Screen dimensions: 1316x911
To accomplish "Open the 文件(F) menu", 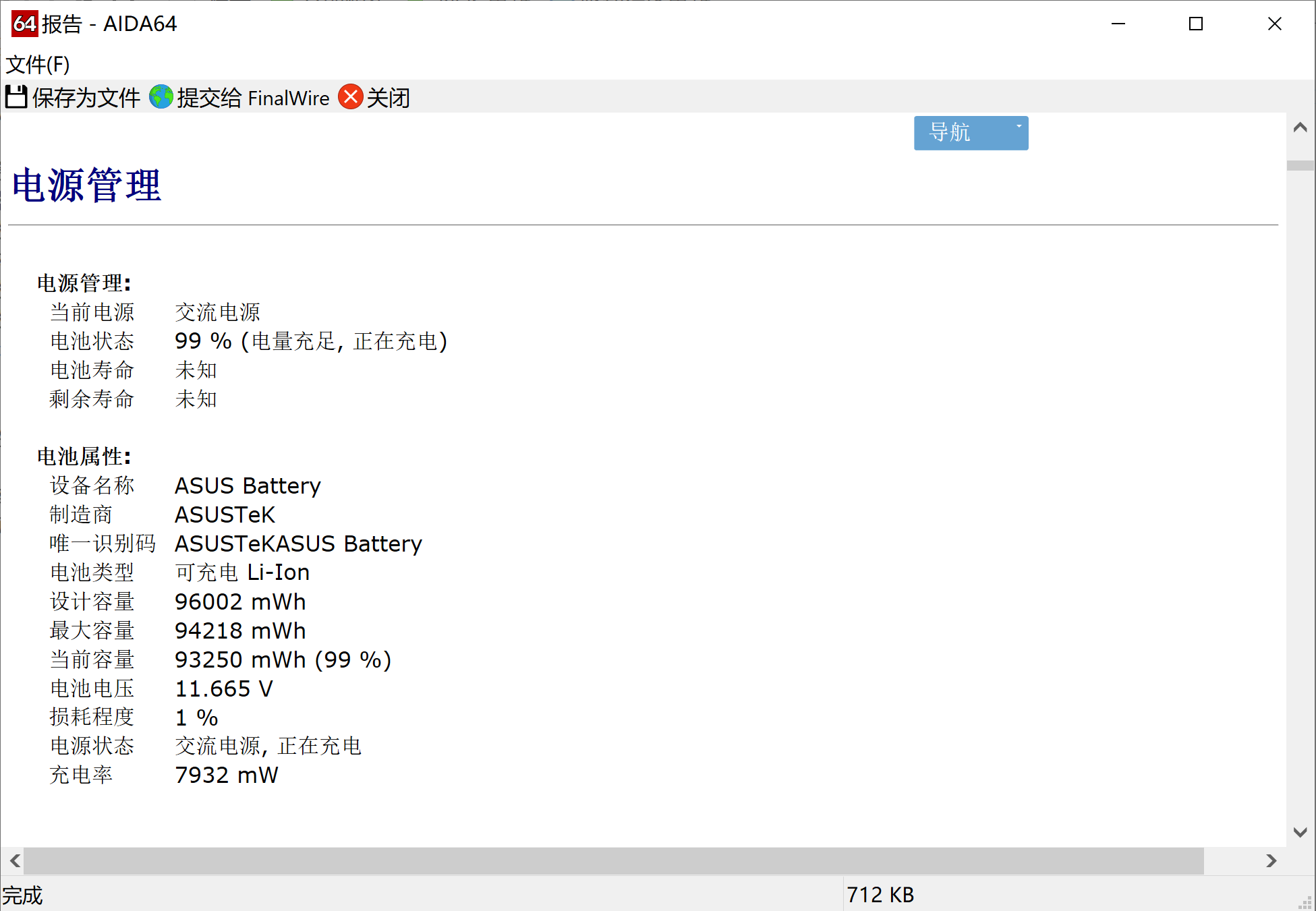I will click(x=38, y=65).
